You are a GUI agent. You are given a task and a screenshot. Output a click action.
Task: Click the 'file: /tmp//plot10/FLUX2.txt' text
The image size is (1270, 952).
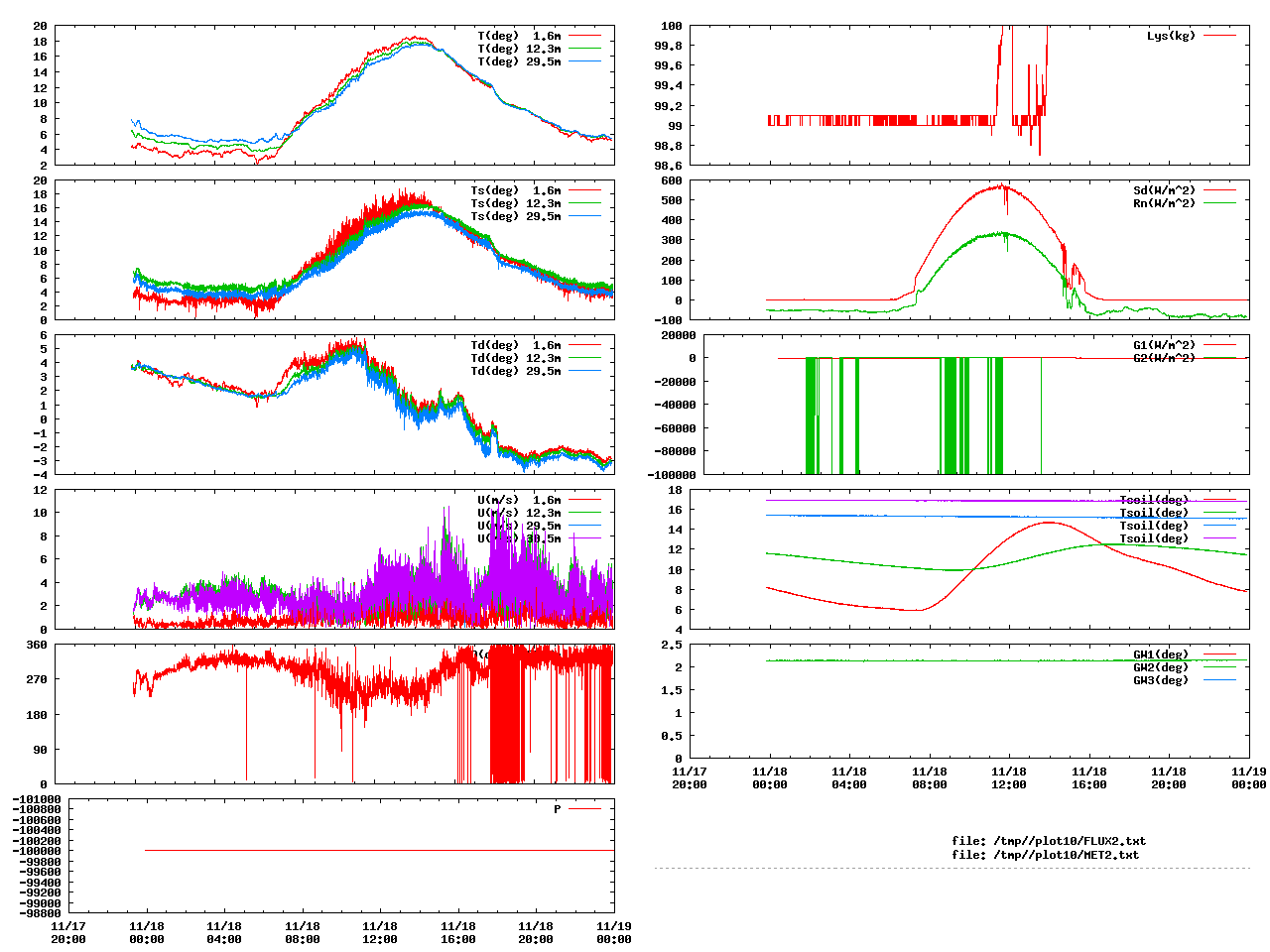1049,841
